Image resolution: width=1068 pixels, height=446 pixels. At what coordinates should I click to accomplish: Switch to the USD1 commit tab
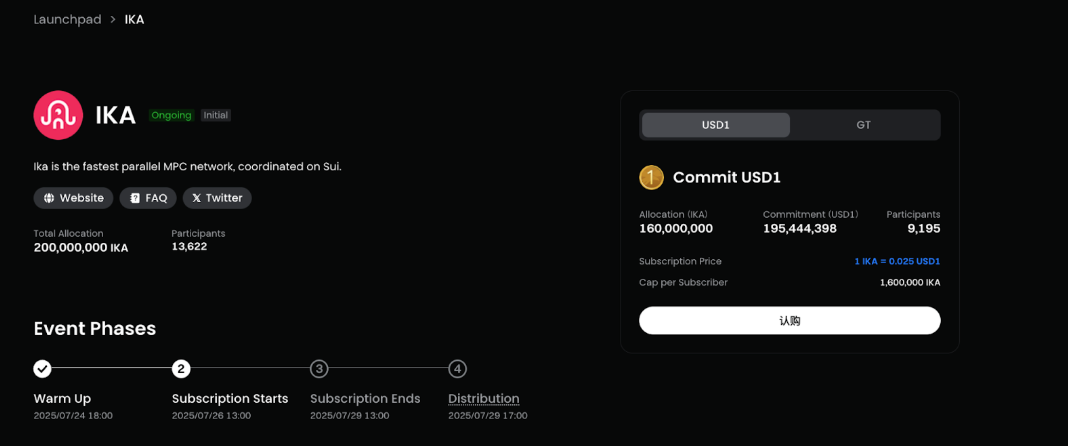coord(716,125)
